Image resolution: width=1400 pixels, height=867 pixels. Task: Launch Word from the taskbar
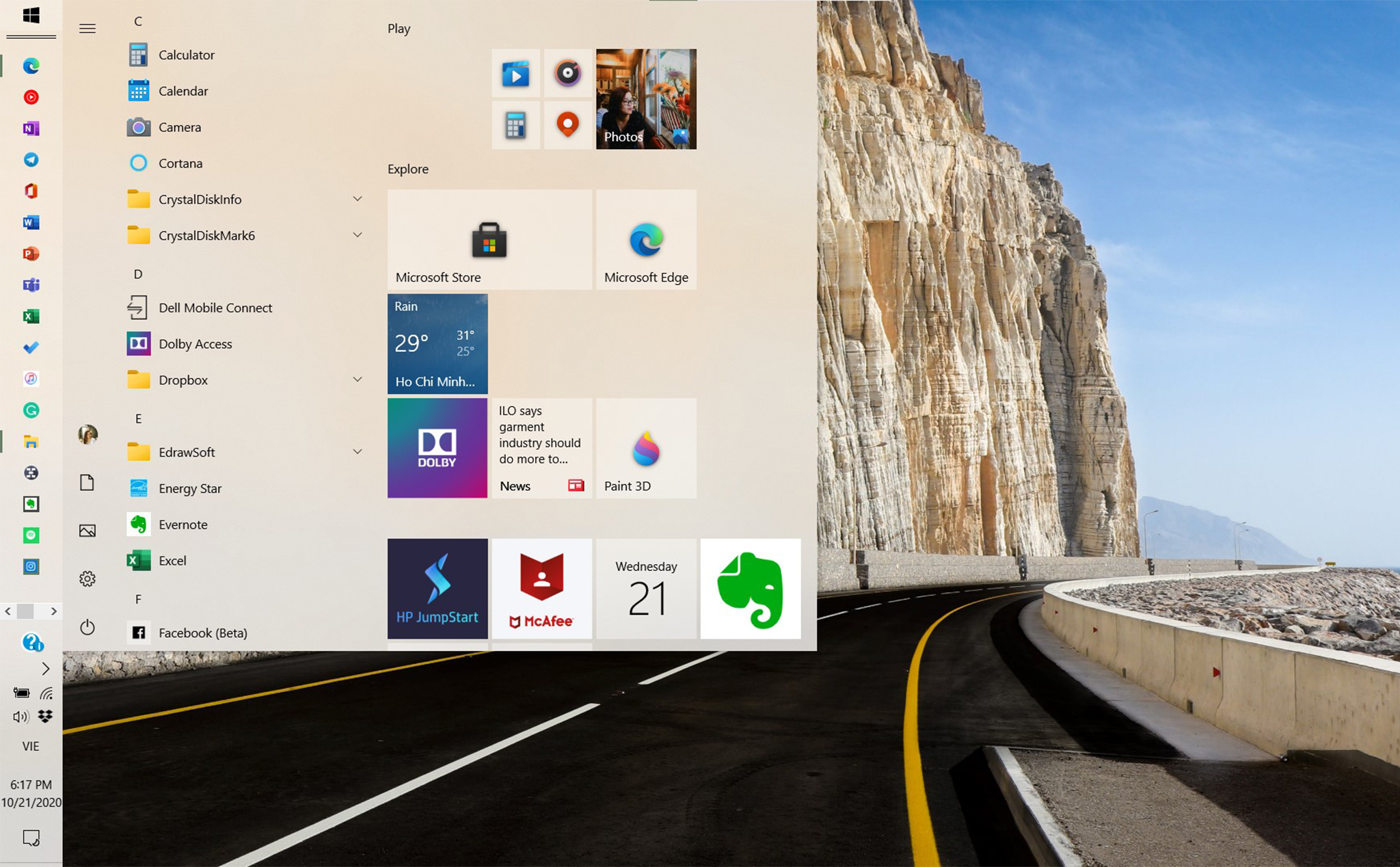click(x=31, y=222)
